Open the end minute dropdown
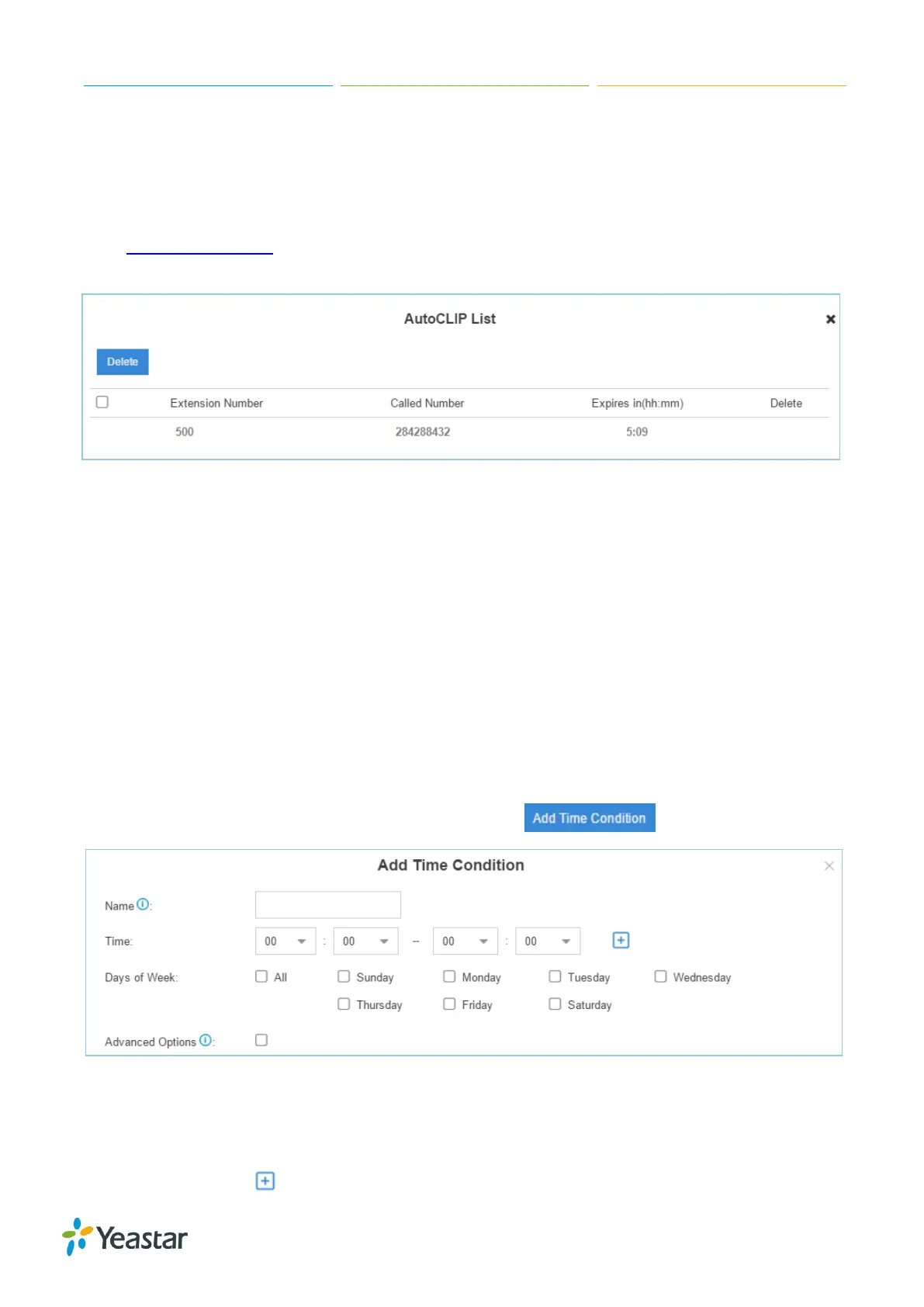 click(x=548, y=941)
